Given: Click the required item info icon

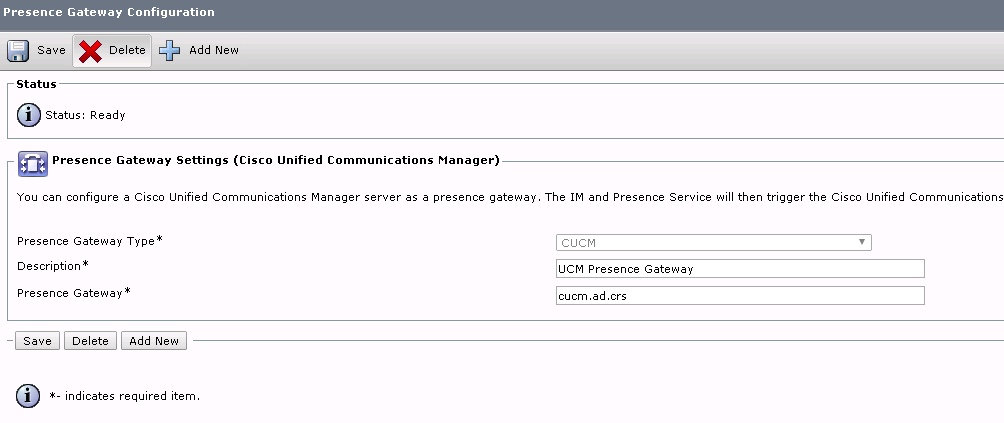Looking at the screenshot, I should pyautogui.click(x=28, y=396).
